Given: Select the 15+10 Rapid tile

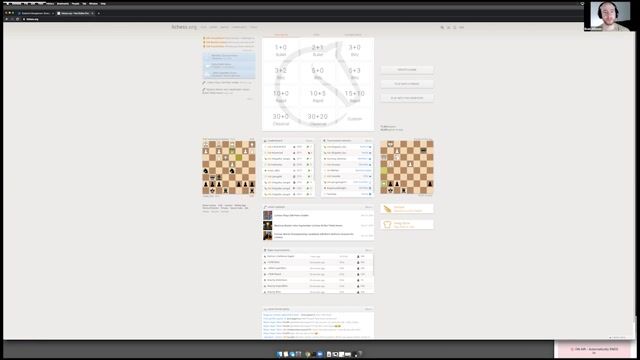Looking at the screenshot, I should 355,96.
